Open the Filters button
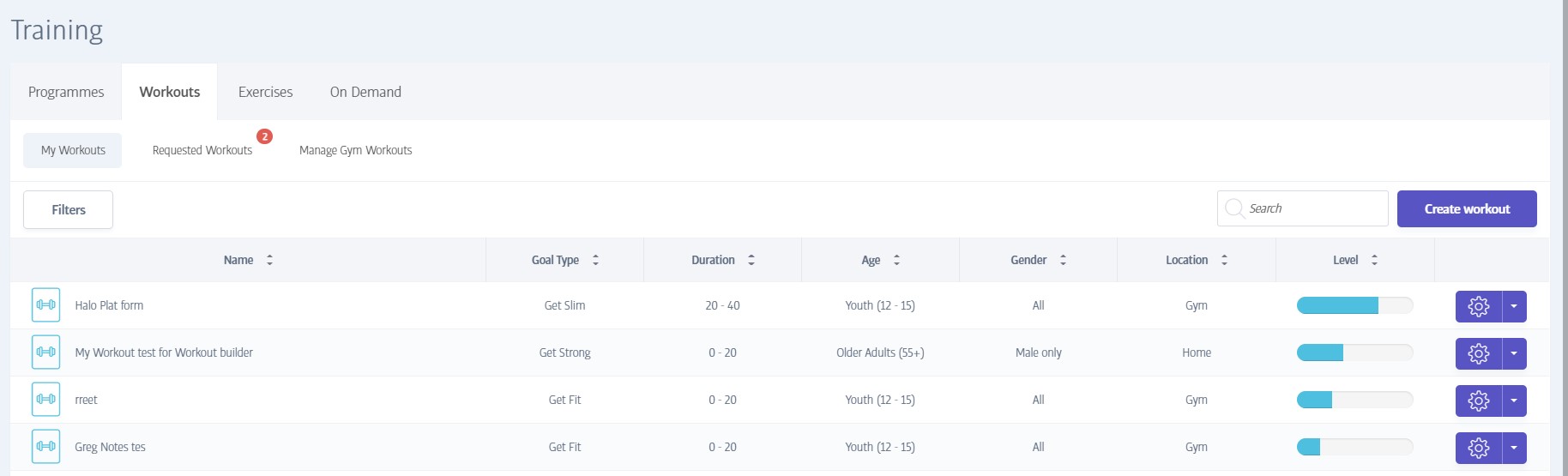The image size is (1568, 476). pos(69,210)
